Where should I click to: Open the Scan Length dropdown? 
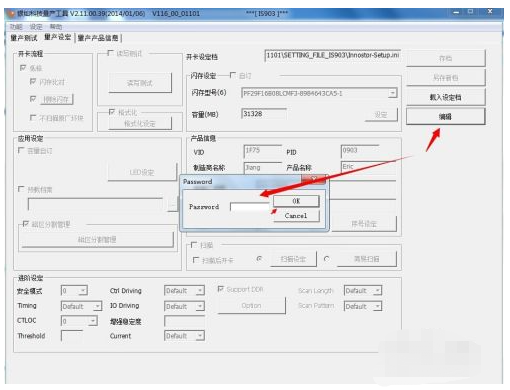click(377, 291)
